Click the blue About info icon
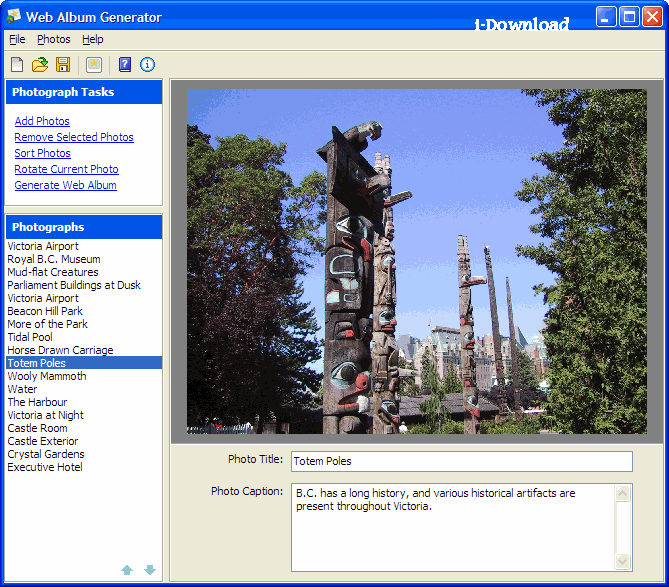 pyautogui.click(x=148, y=64)
